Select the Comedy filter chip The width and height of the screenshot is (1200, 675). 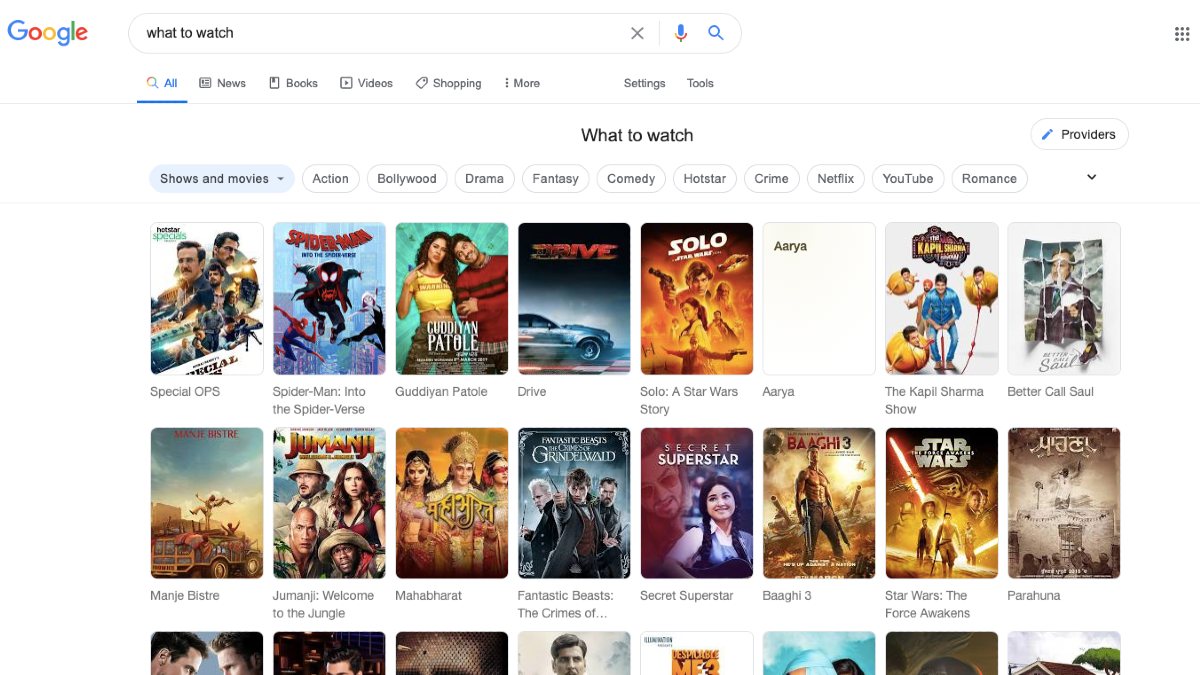pos(630,178)
